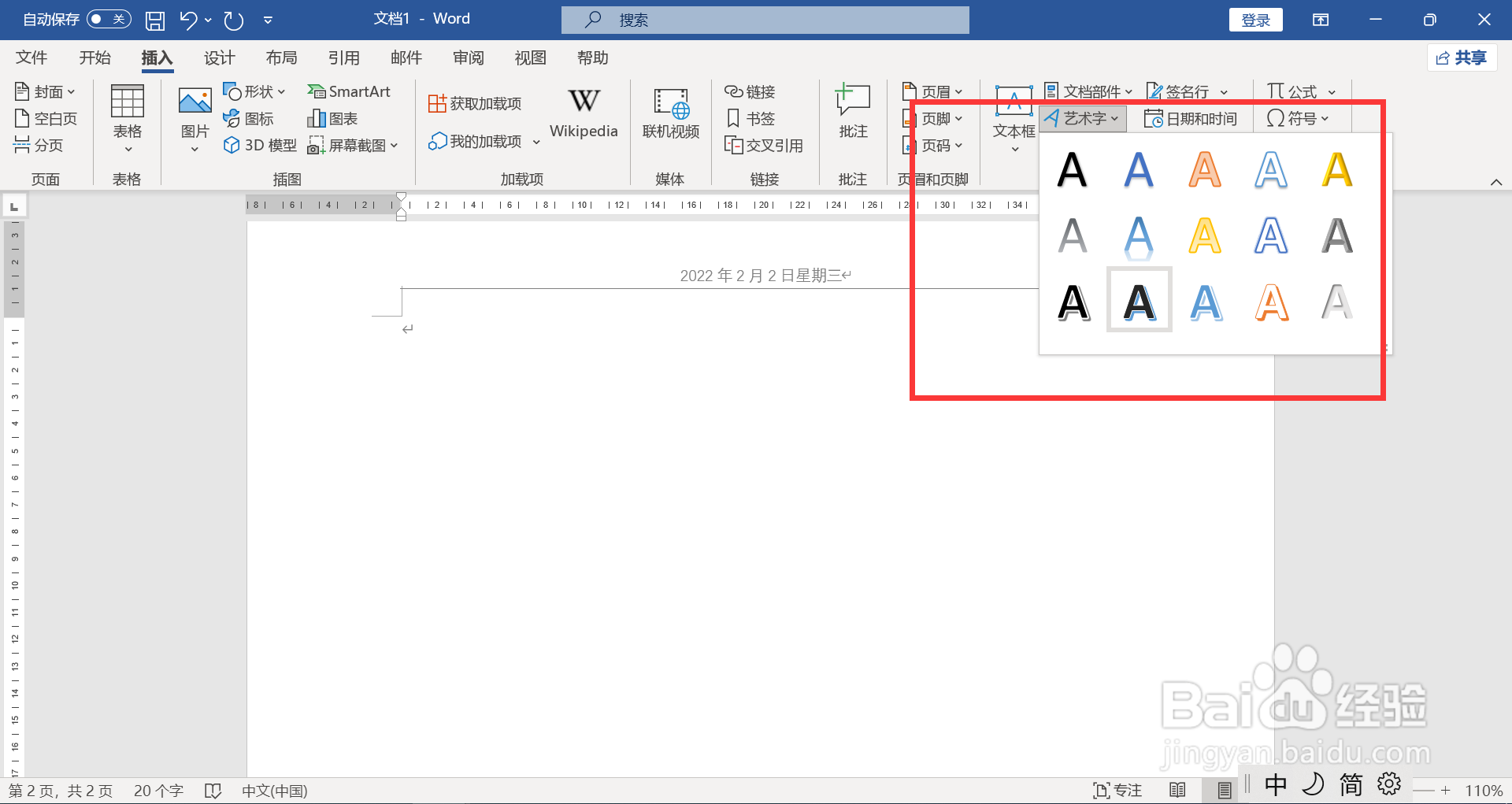1512x804 pixels.
Task: Insert a SmartArt graphic
Action: click(x=349, y=91)
